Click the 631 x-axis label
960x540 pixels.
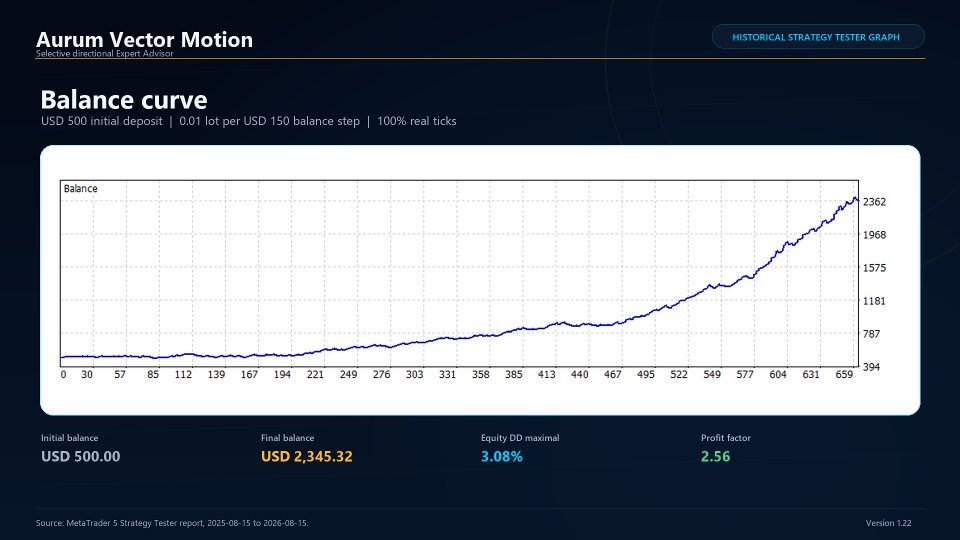(x=811, y=375)
